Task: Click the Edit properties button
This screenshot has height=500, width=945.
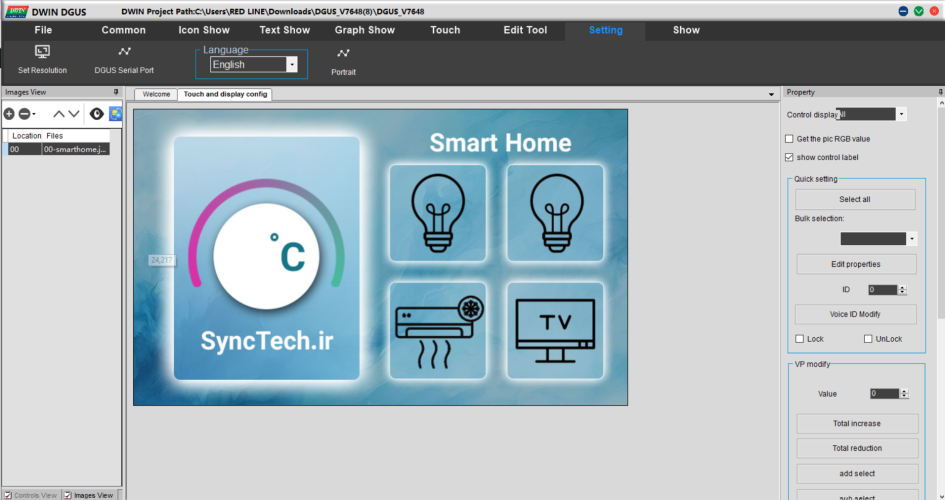Action: [855, 264]
